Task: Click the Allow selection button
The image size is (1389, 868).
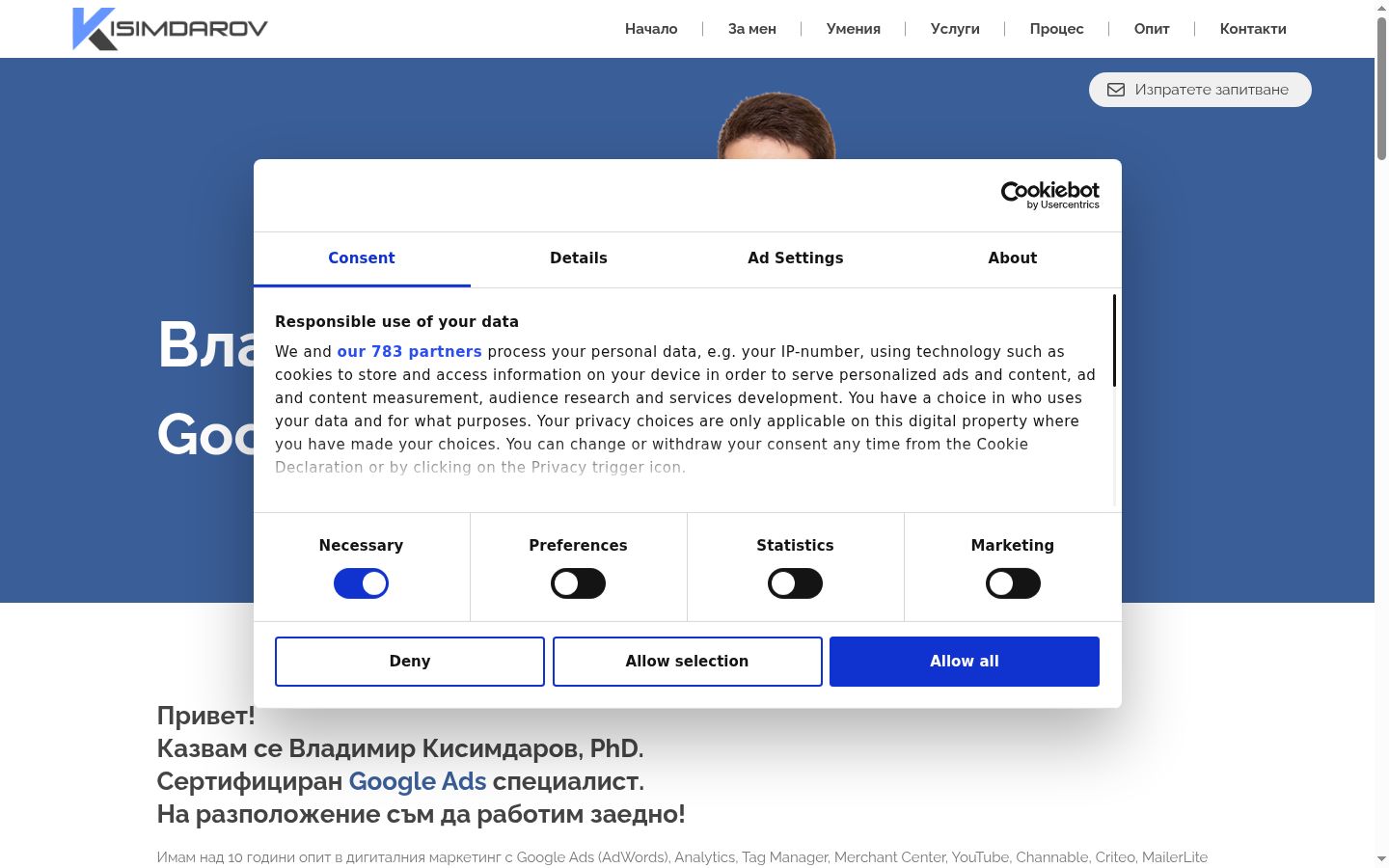Action: [x=688, y=662]
